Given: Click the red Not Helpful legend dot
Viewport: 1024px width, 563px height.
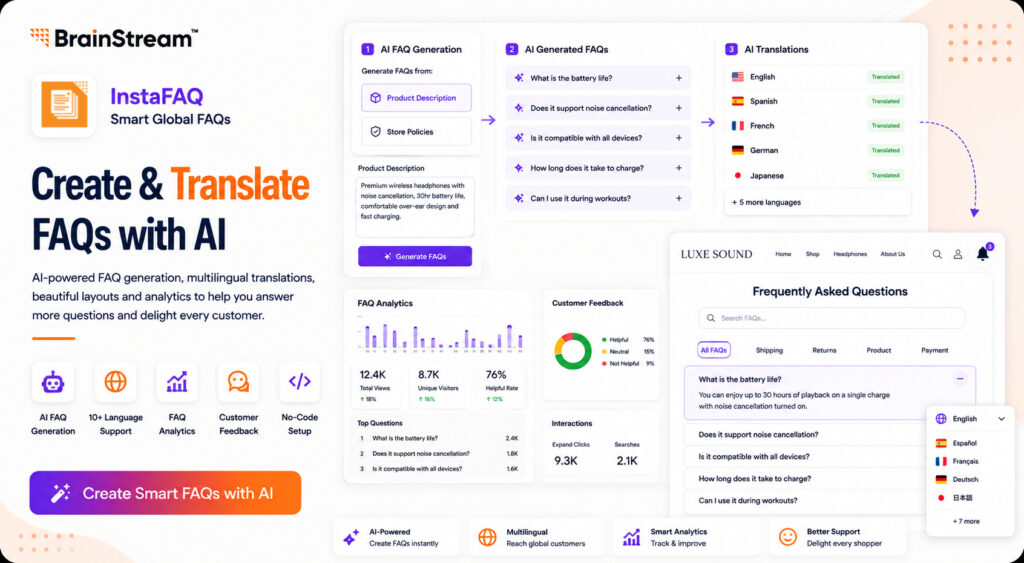Looking at the screenshot, I should 604,363.
